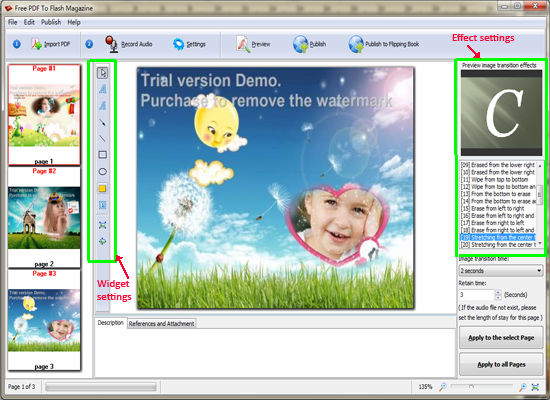Pick the yellow highlight box tool
Viewport: 550px width, 400px height.
(x=102, y=188)
